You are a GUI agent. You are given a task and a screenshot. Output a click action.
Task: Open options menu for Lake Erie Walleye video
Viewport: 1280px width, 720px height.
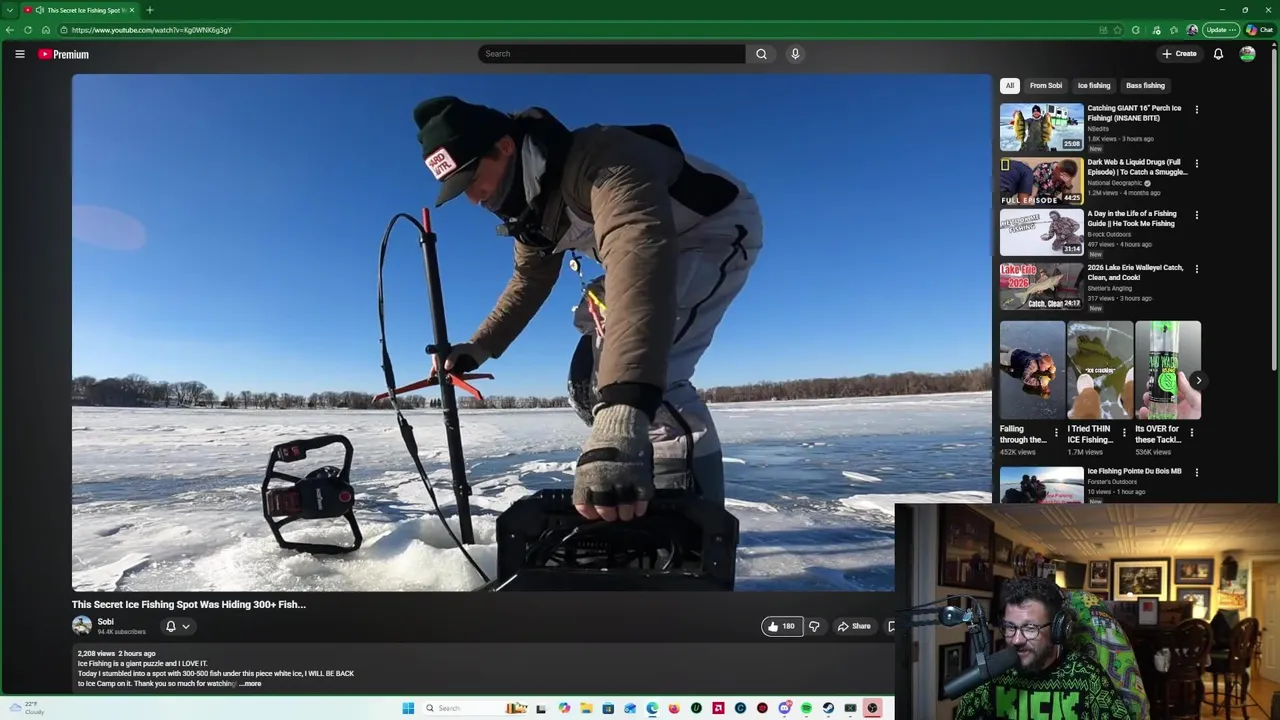pyautogui.click(x=1196, y=269)
